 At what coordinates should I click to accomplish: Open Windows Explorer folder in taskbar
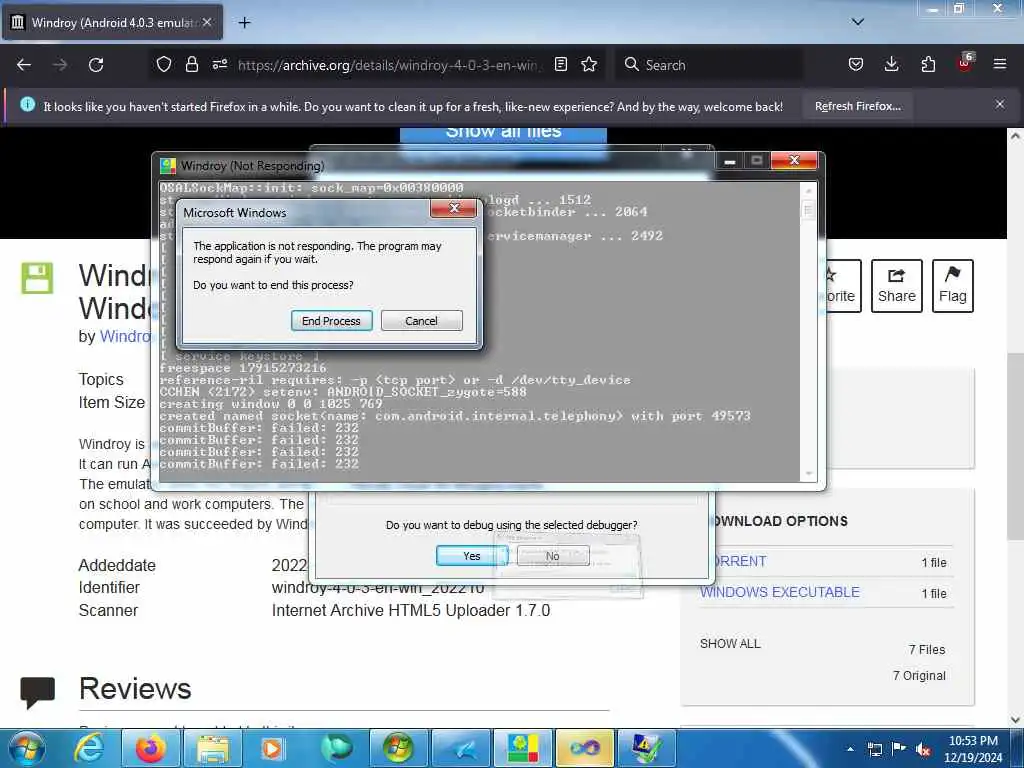tap(213, 748)
